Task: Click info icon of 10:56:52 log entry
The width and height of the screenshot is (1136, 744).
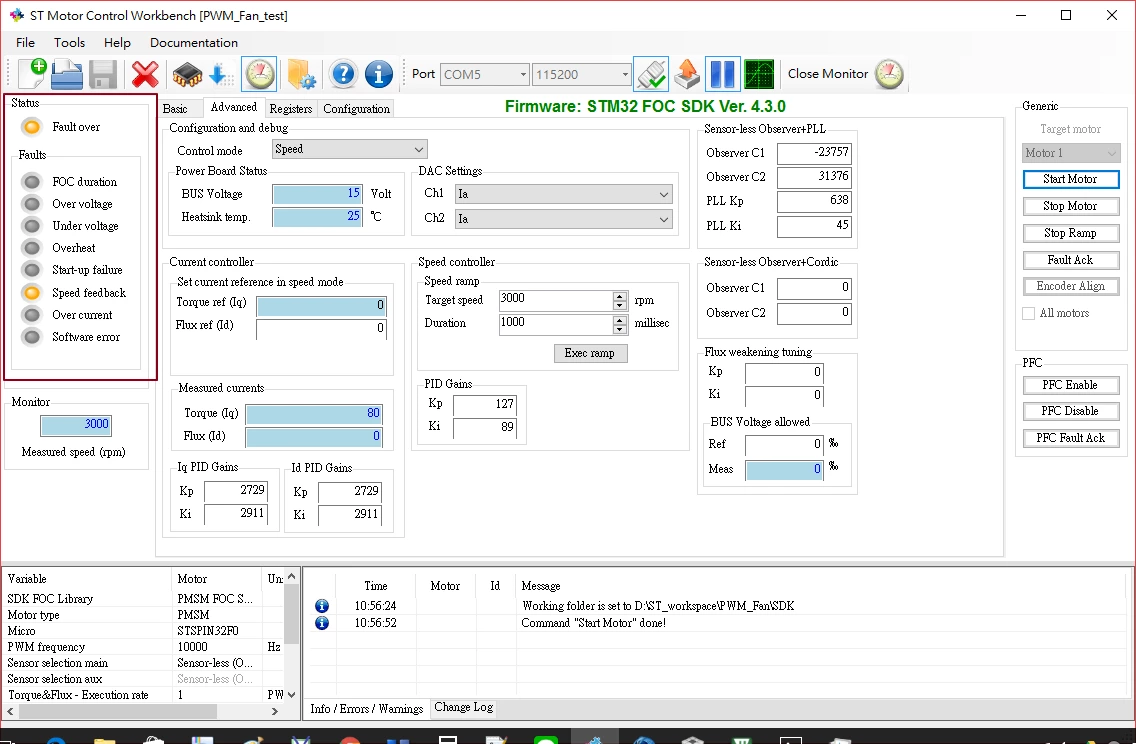Action: coord(322,622)
